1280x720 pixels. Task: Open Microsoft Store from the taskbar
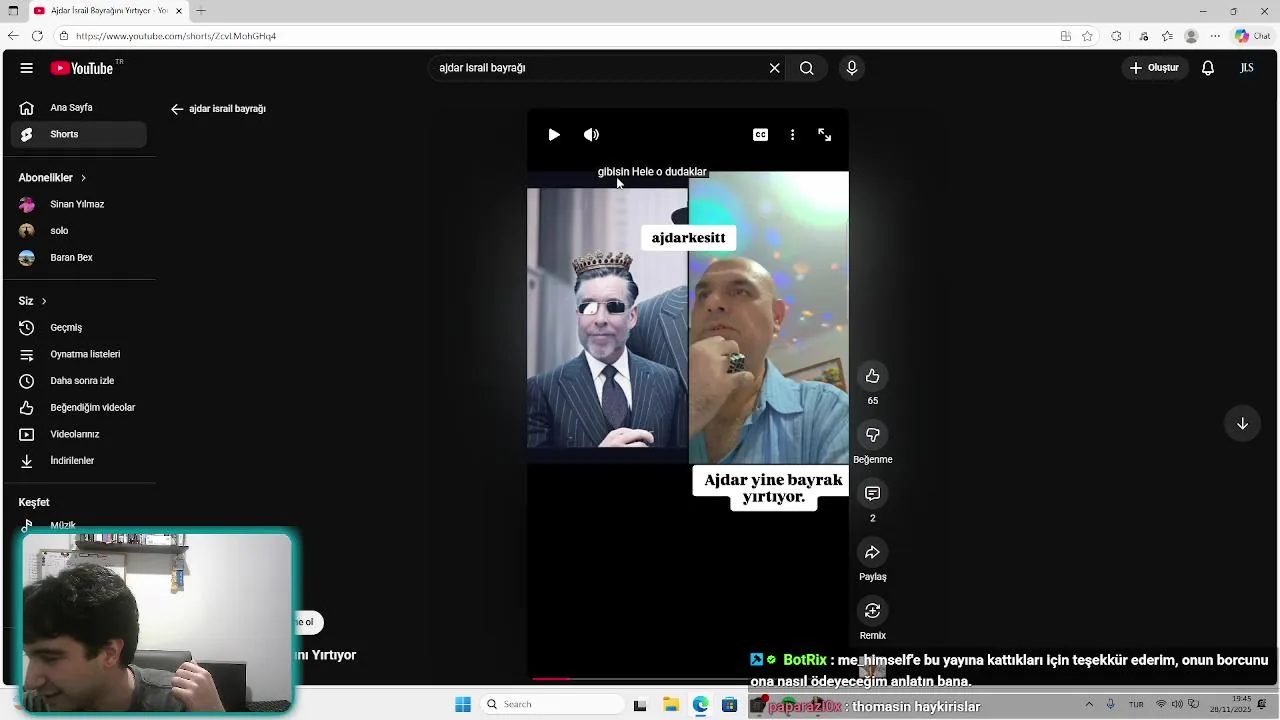point(729,705)
